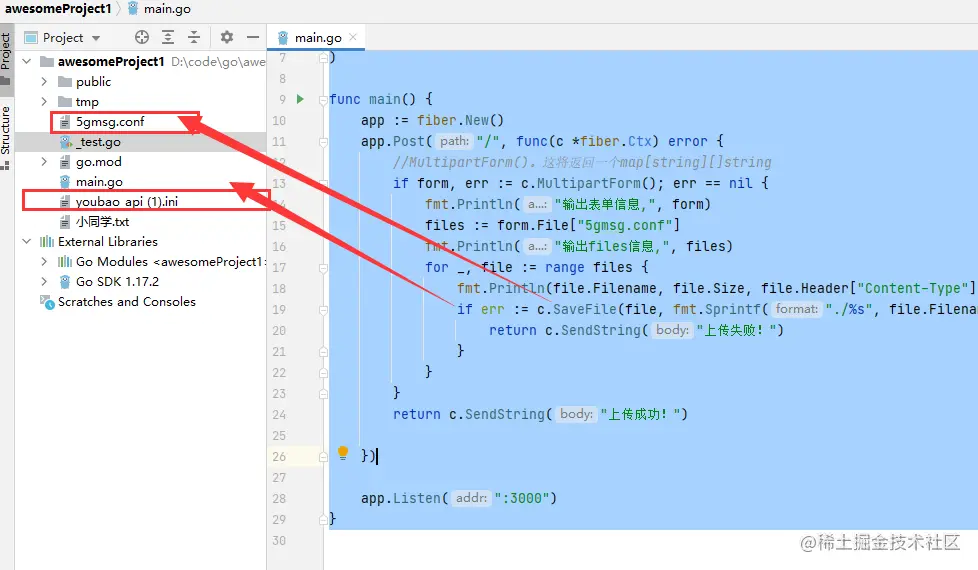978x570 pixels.
Task: Expand the Go SDK 1.17.2 node
Action: [44, 282]
